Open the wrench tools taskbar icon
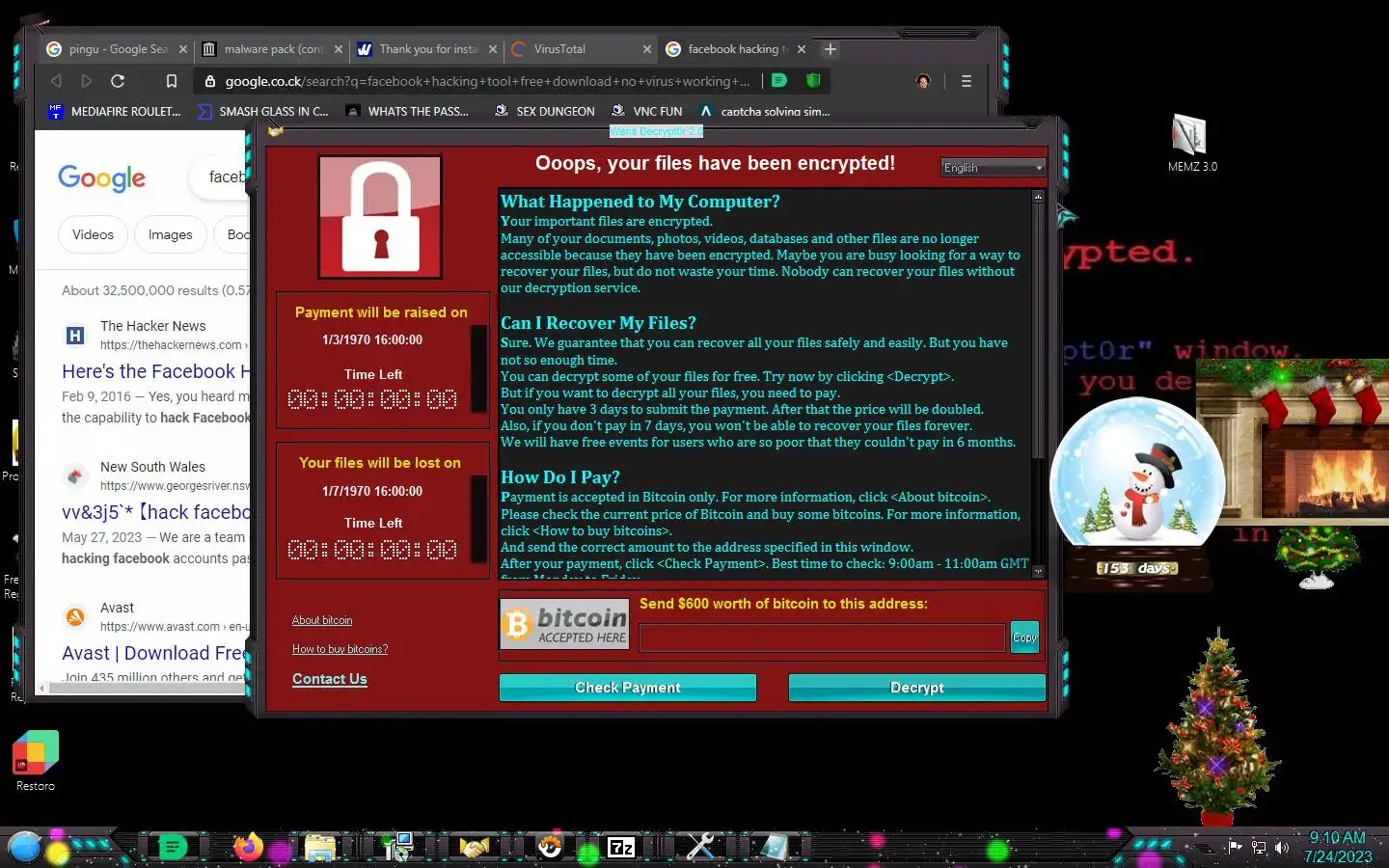Viewport: 1389px width, 868px height. 700,848
